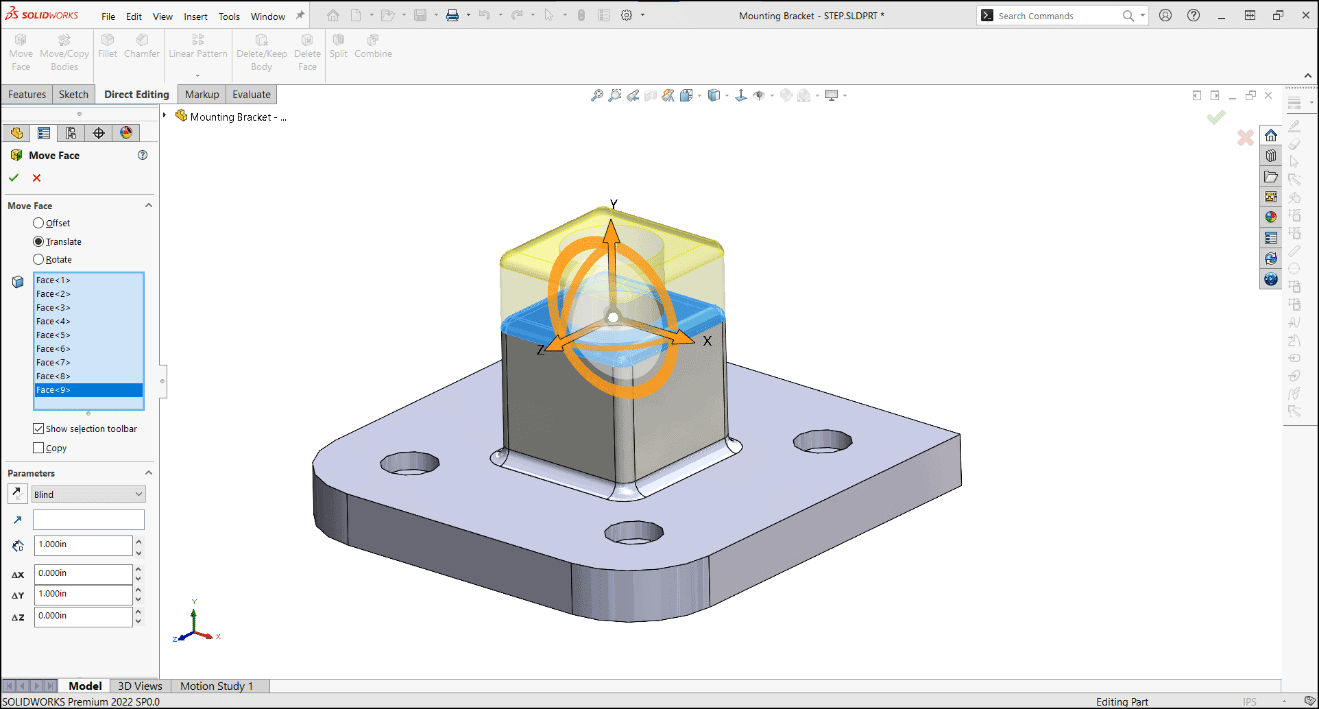The height and width of the screenshot is (709, 1319).
Task: Open File menu
Action: tap(108, 17)
